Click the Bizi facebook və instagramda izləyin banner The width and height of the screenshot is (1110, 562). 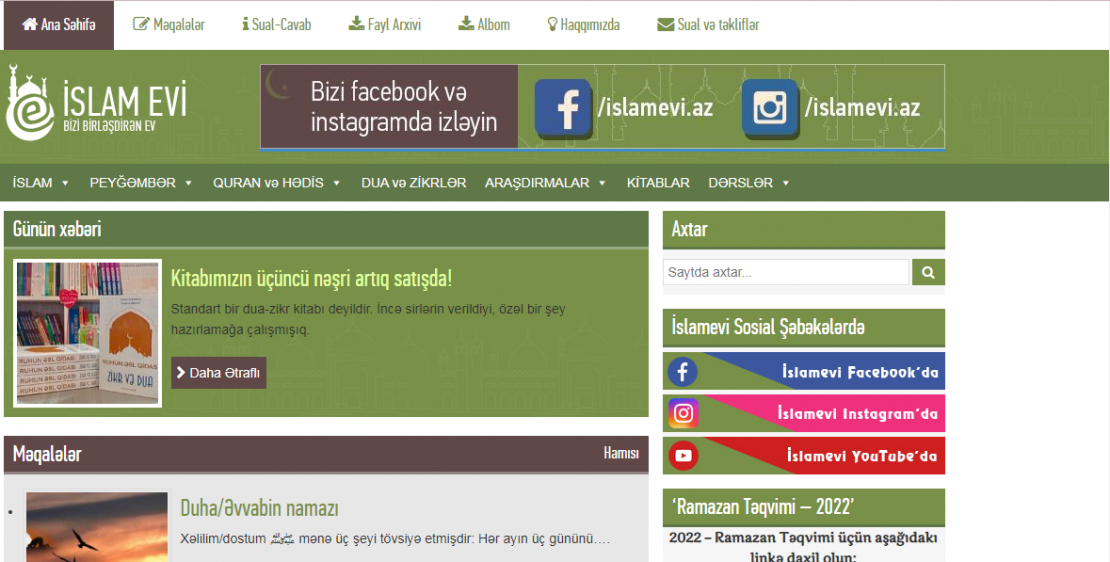tap(389, 107)
